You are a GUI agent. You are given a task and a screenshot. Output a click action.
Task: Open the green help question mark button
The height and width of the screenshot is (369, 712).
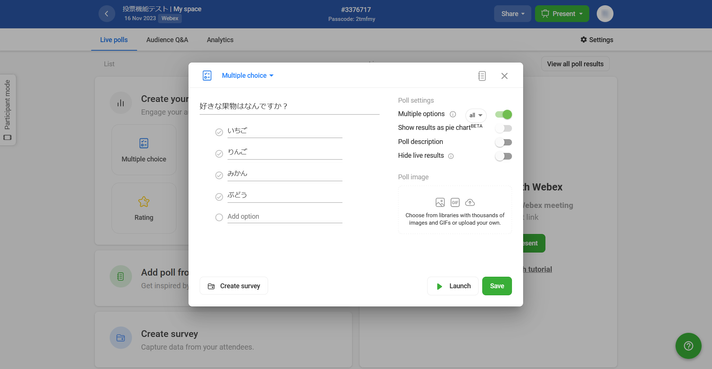click(x=688, y=346)
